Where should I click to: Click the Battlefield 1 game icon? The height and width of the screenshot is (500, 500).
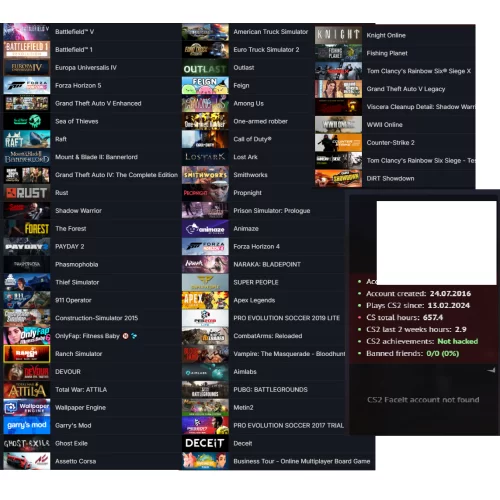point(27,50)
